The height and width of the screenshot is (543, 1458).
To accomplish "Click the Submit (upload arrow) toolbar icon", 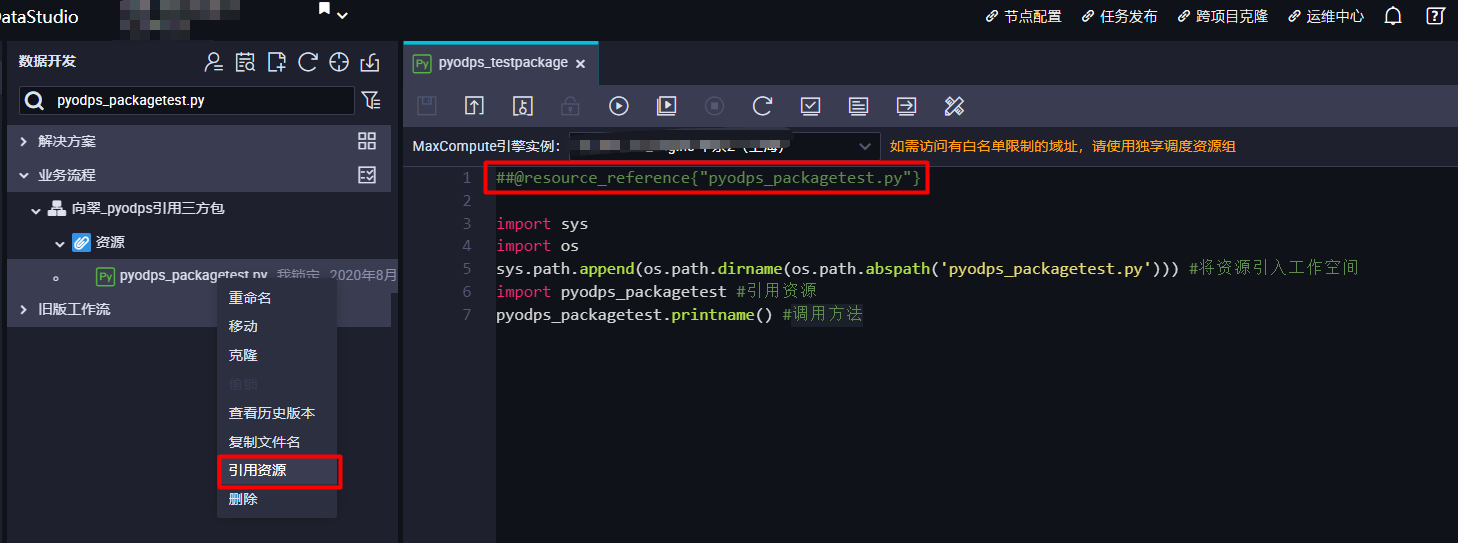I will (x=474, y=106).
